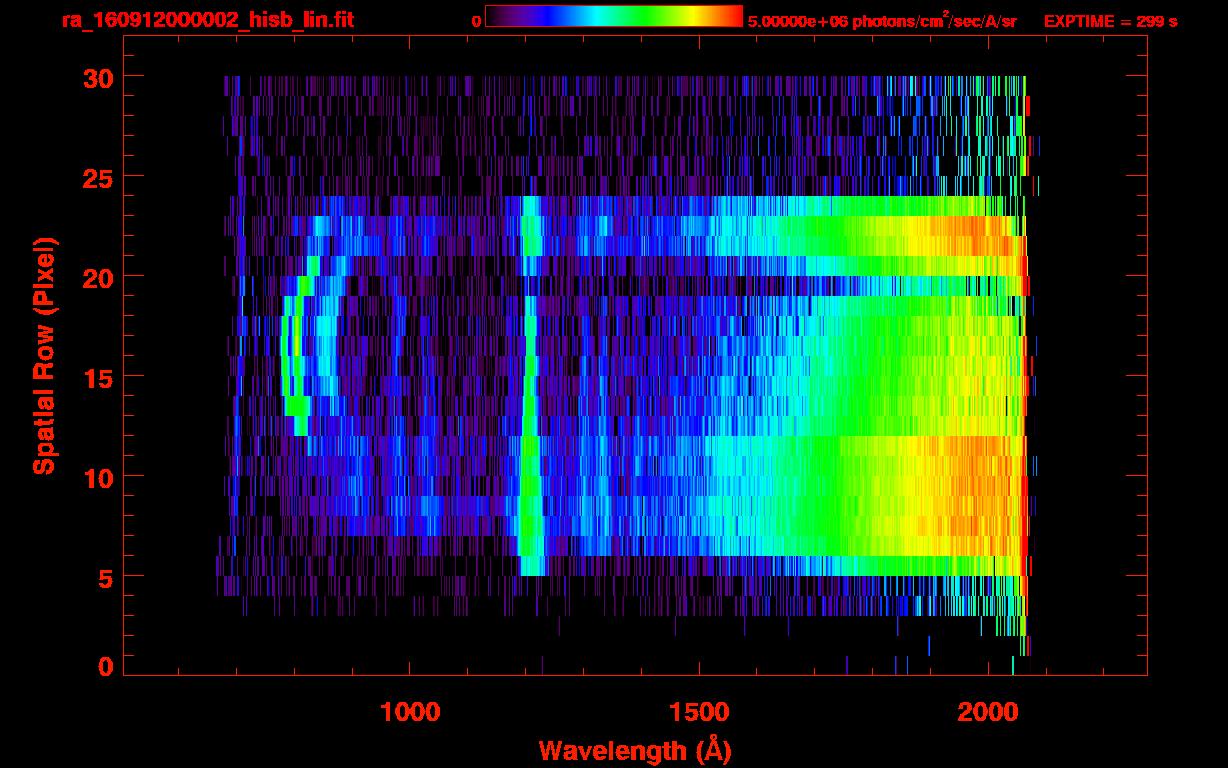Click the EXPTIME = 299 s text
1228x768 pixels.
[1110, 21]
